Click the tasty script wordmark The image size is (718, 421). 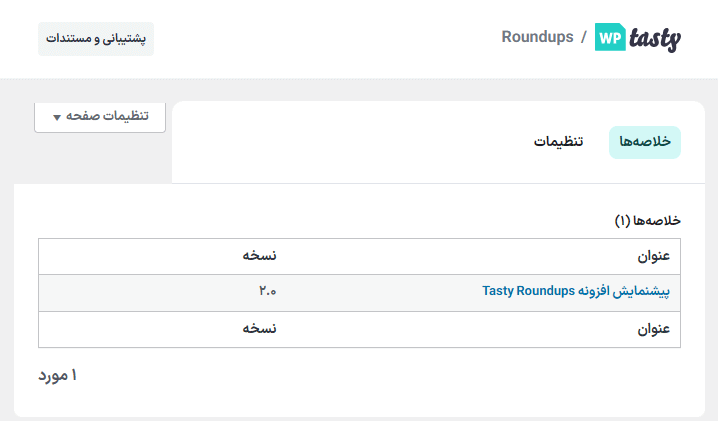[654, 38]
